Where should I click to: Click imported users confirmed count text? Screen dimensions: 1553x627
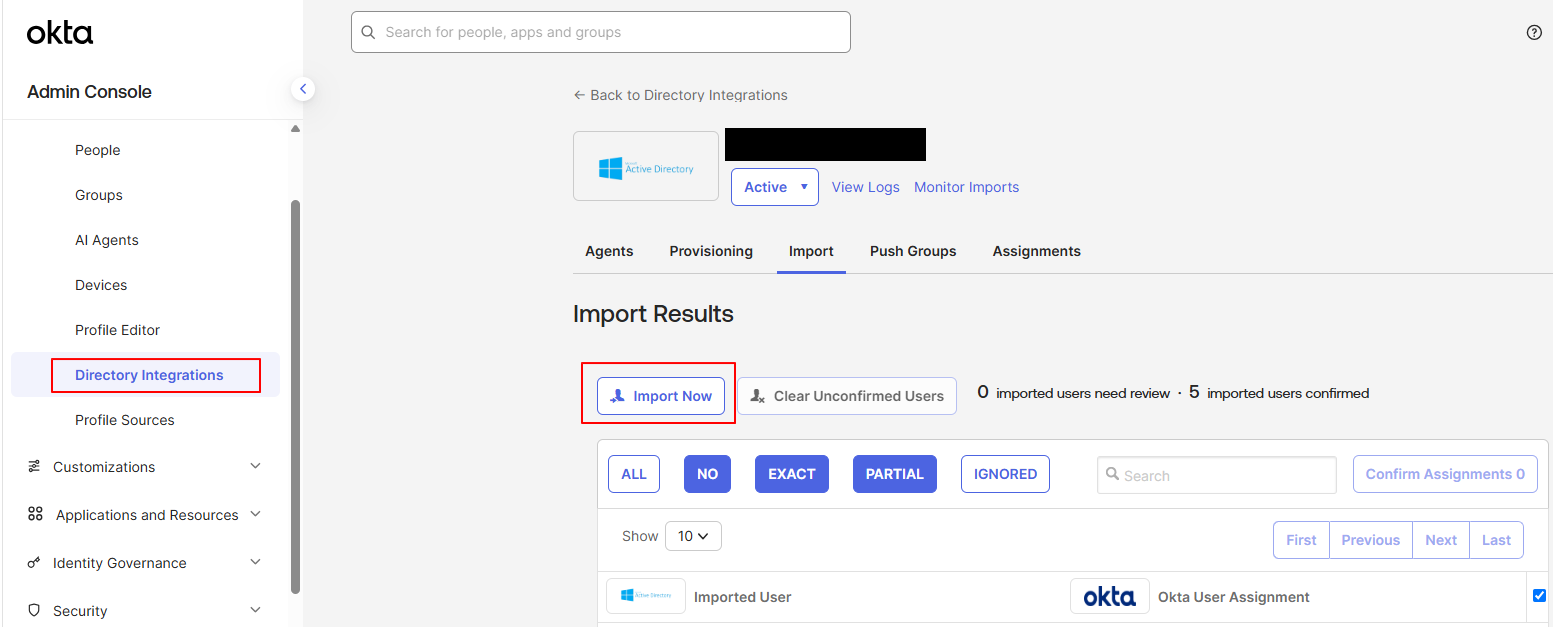(x=1279, y=393)
